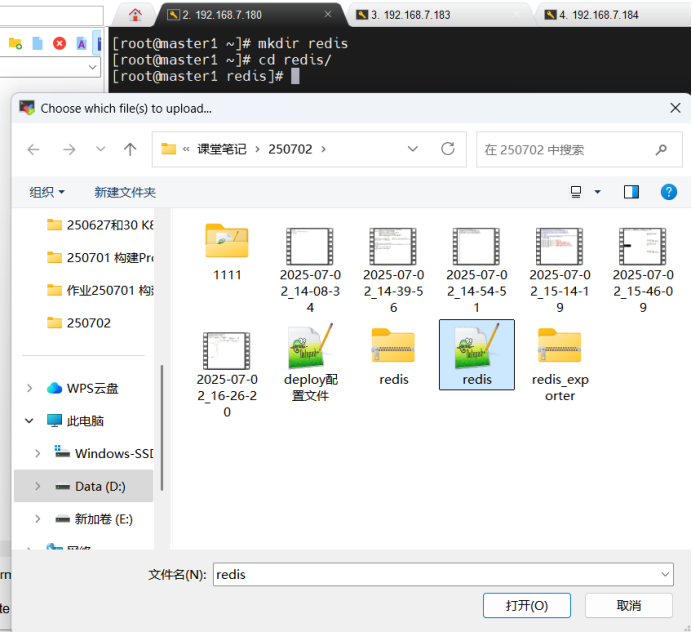Switch to the 192.168.7.183 session tab
692x632 pixels.
coord(410,15)
